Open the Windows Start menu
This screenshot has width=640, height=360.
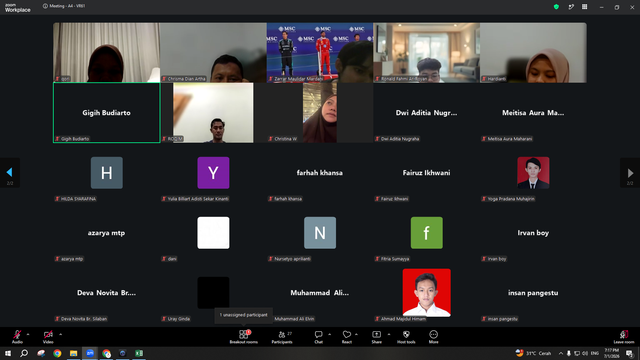(x=8, y=353)
